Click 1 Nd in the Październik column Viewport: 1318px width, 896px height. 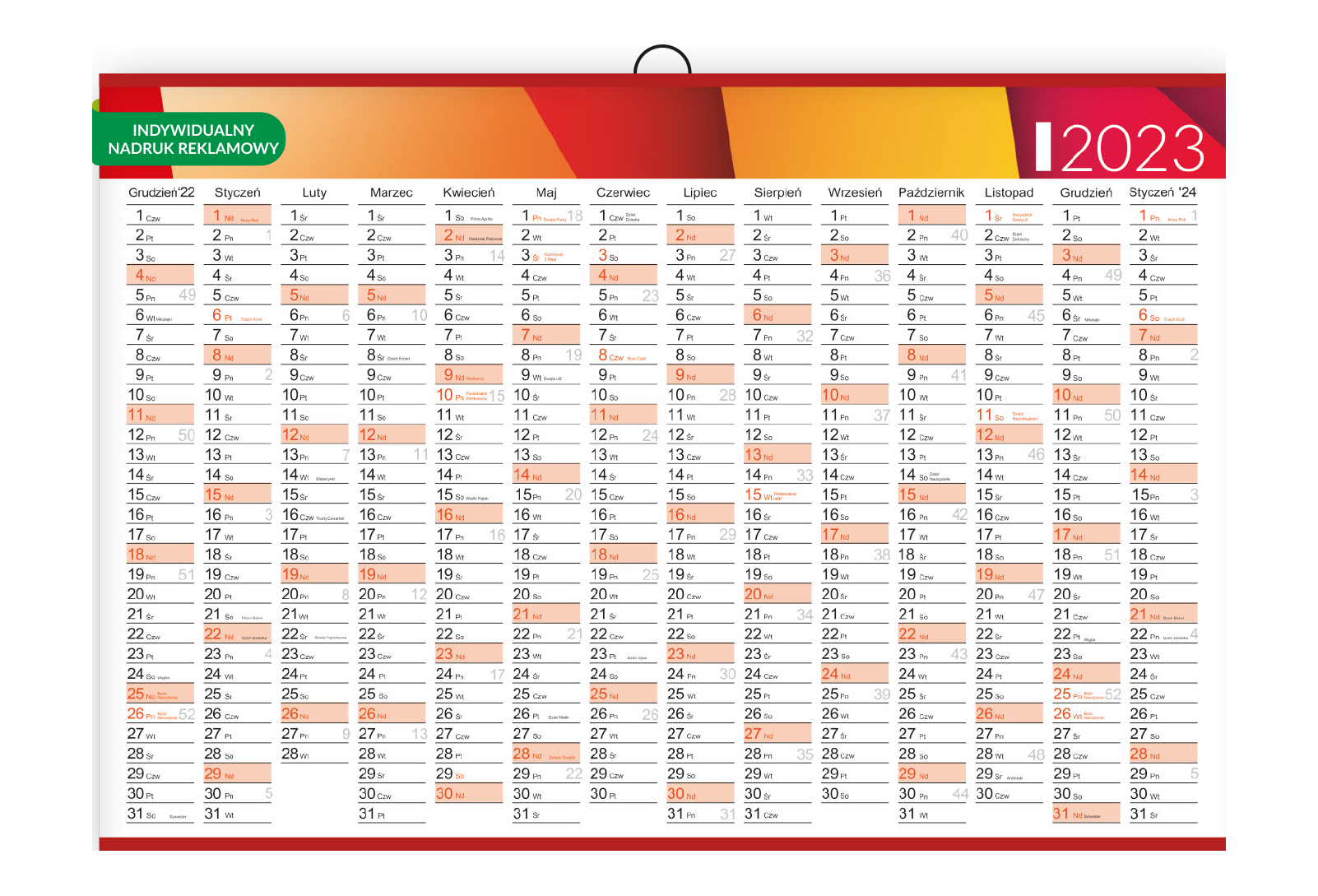pos(932,216)
